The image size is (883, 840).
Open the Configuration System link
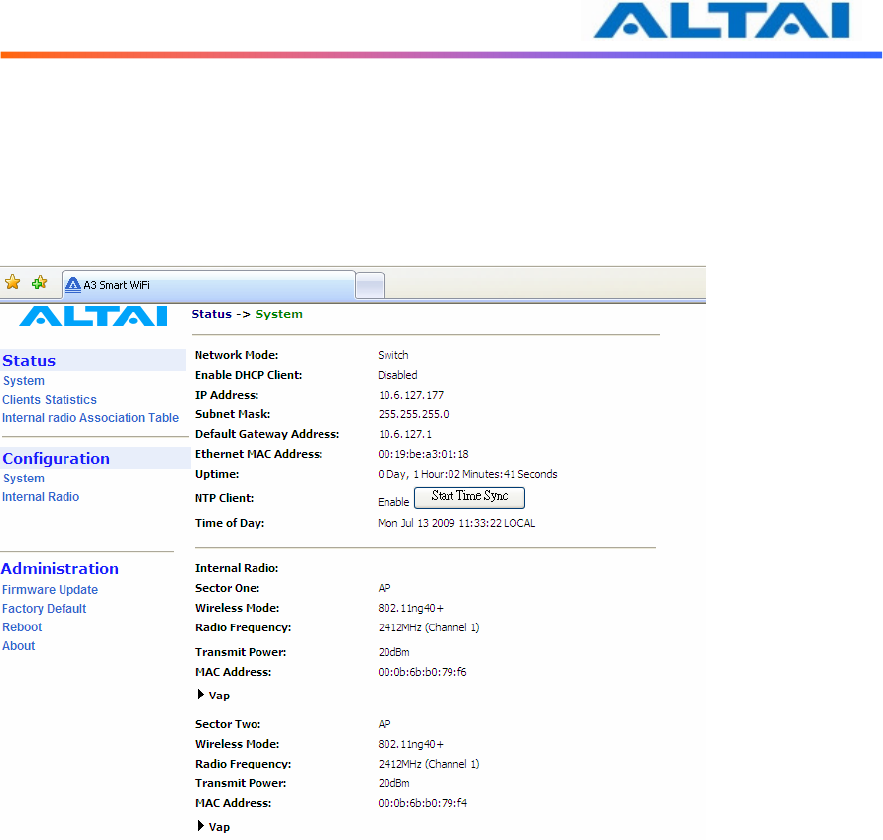[24, 478]
